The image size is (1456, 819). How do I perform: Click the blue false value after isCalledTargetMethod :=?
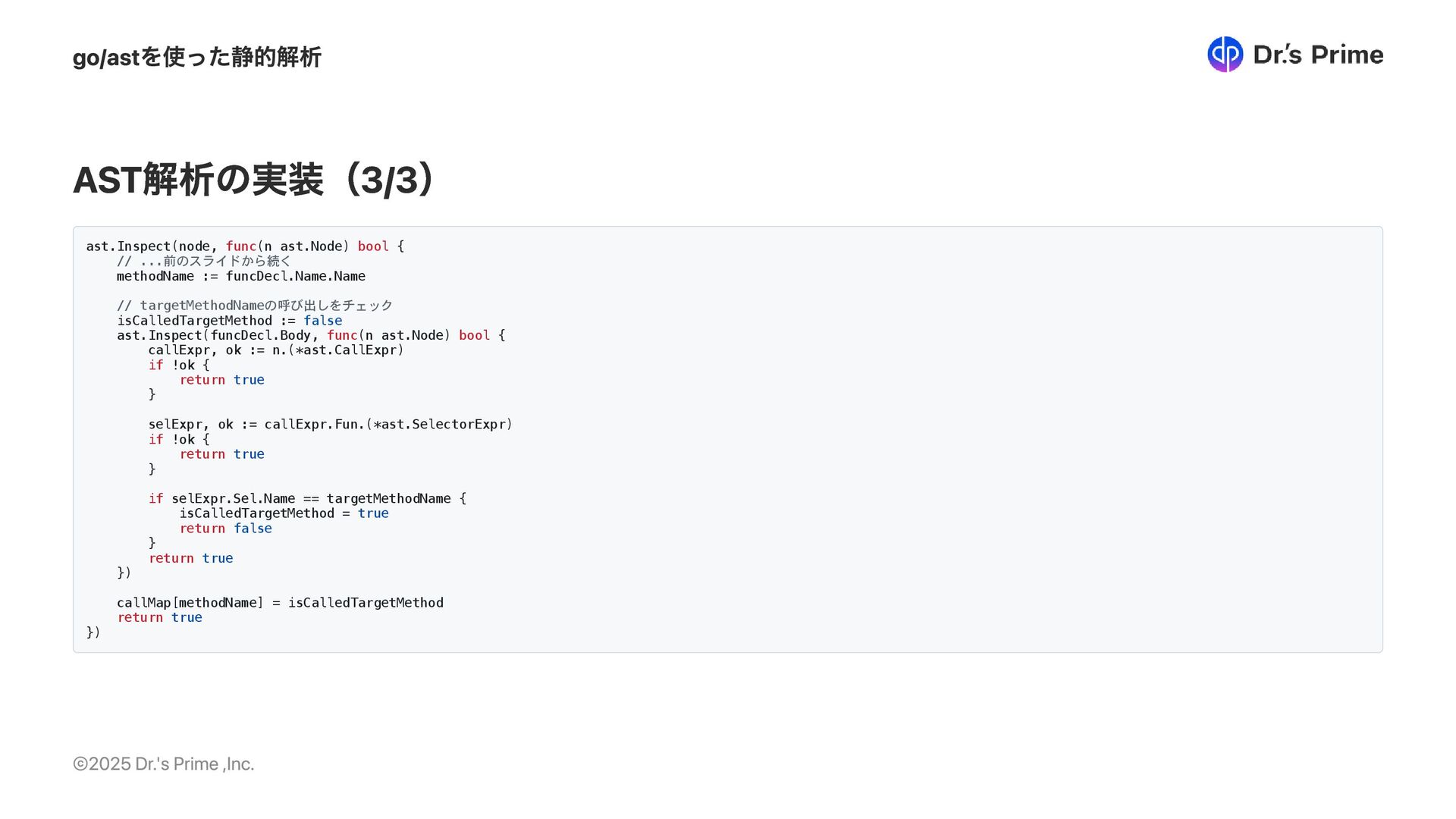pyautogui.click(x=323, y=321)
